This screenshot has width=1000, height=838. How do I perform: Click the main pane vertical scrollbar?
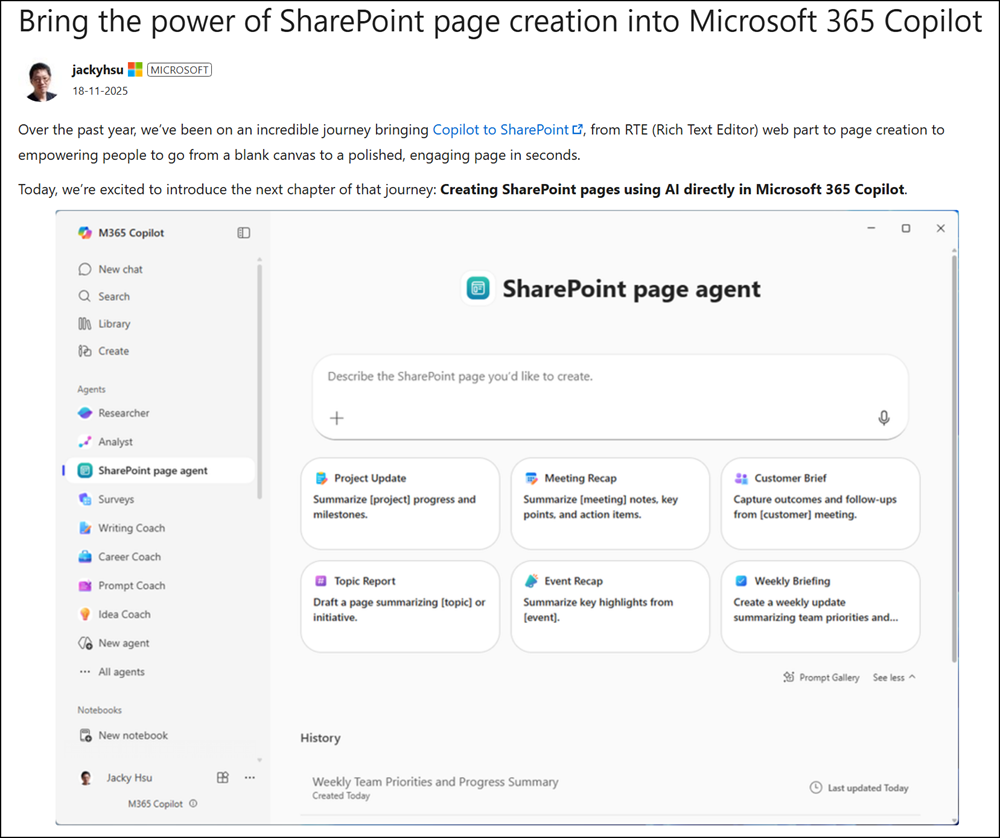pyautogui.click(x=954, y=459)
